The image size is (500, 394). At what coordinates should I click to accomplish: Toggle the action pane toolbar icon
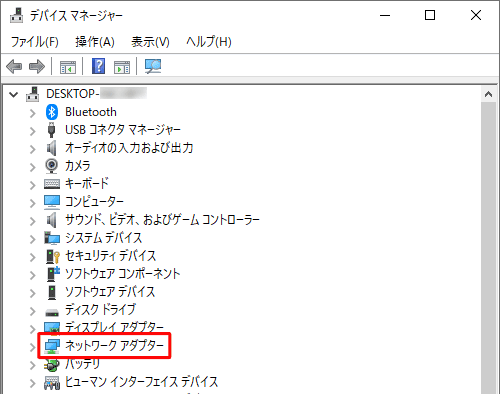122,67
